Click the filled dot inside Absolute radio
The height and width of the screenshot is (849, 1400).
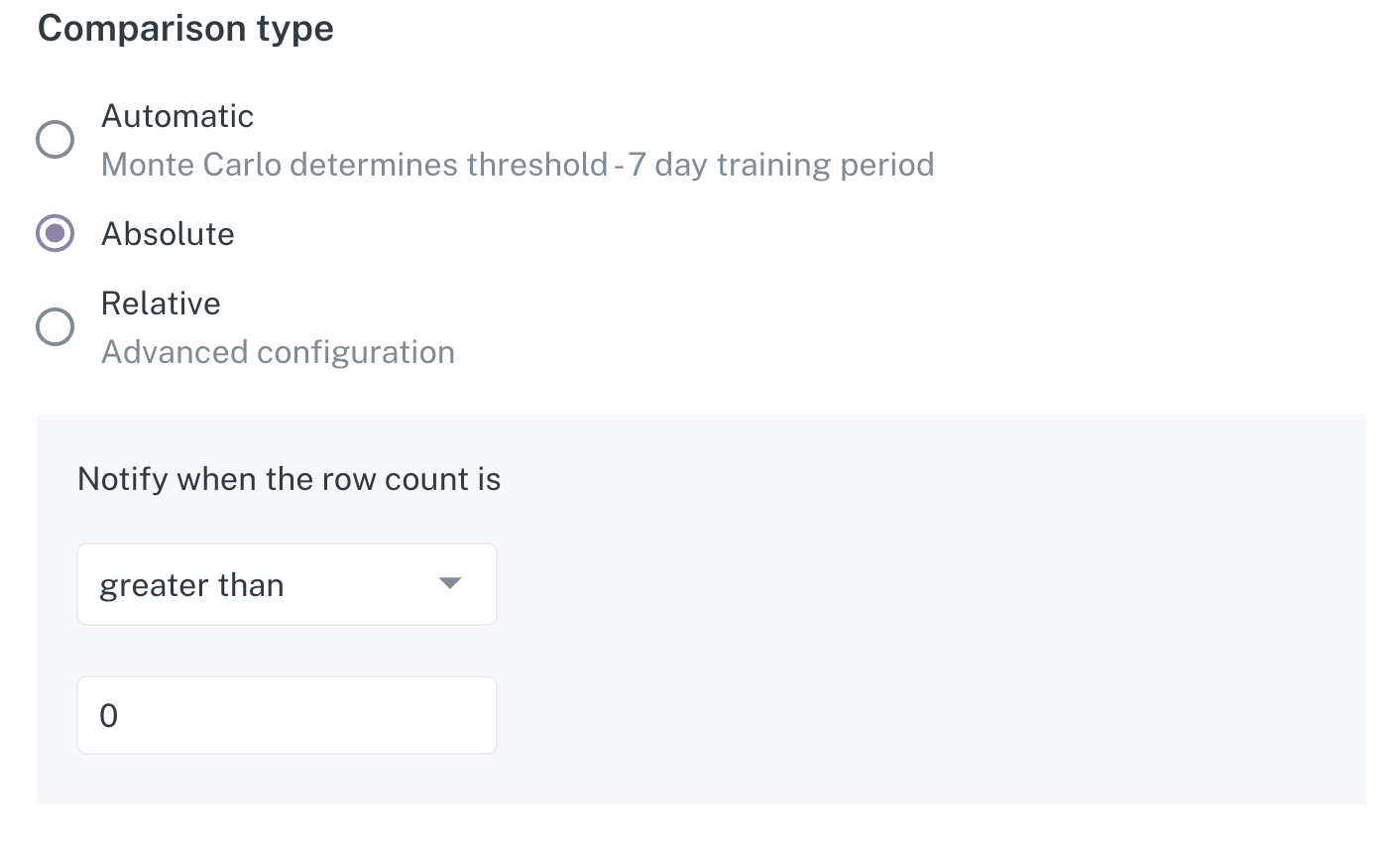coord(56,234)
